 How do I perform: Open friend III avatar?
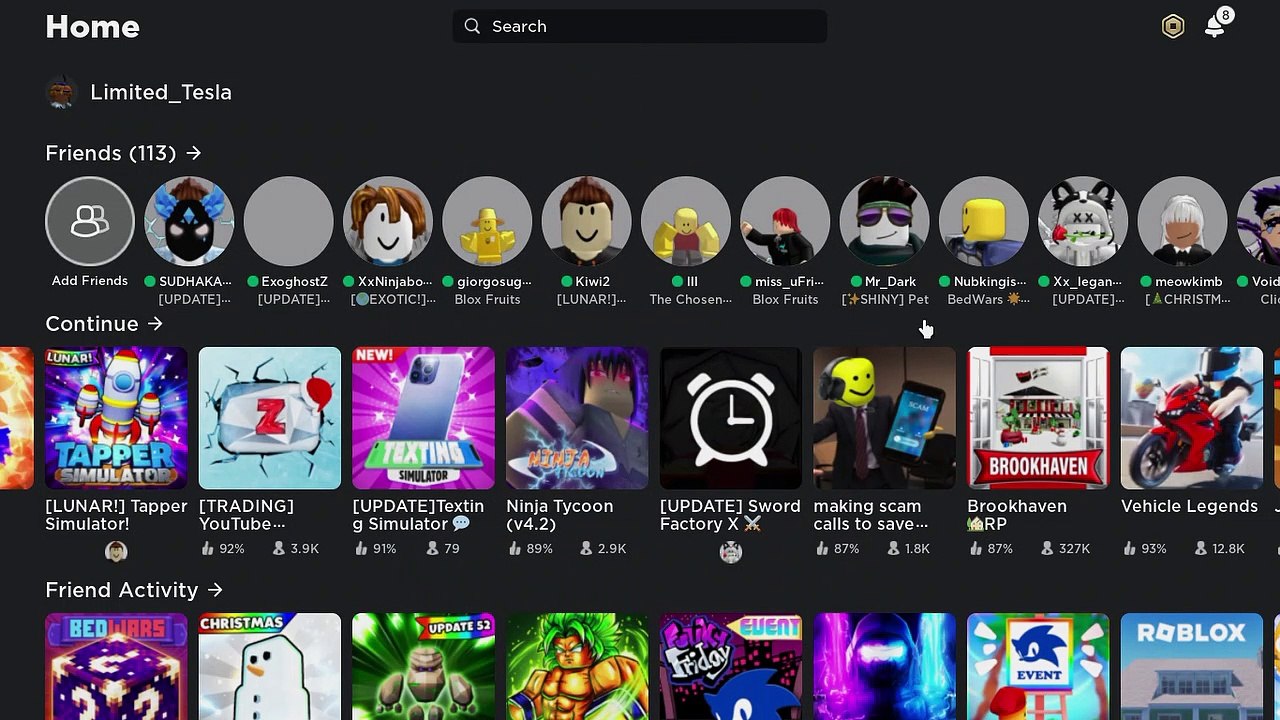686,222
